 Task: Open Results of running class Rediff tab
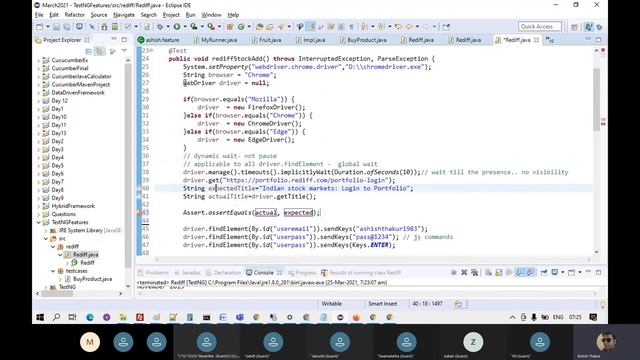pos(361,273)
